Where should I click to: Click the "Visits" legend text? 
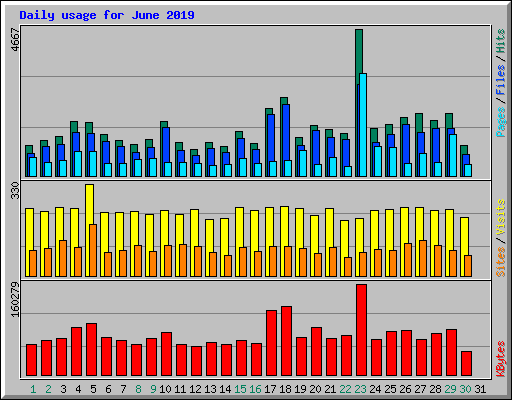(501, 218)
